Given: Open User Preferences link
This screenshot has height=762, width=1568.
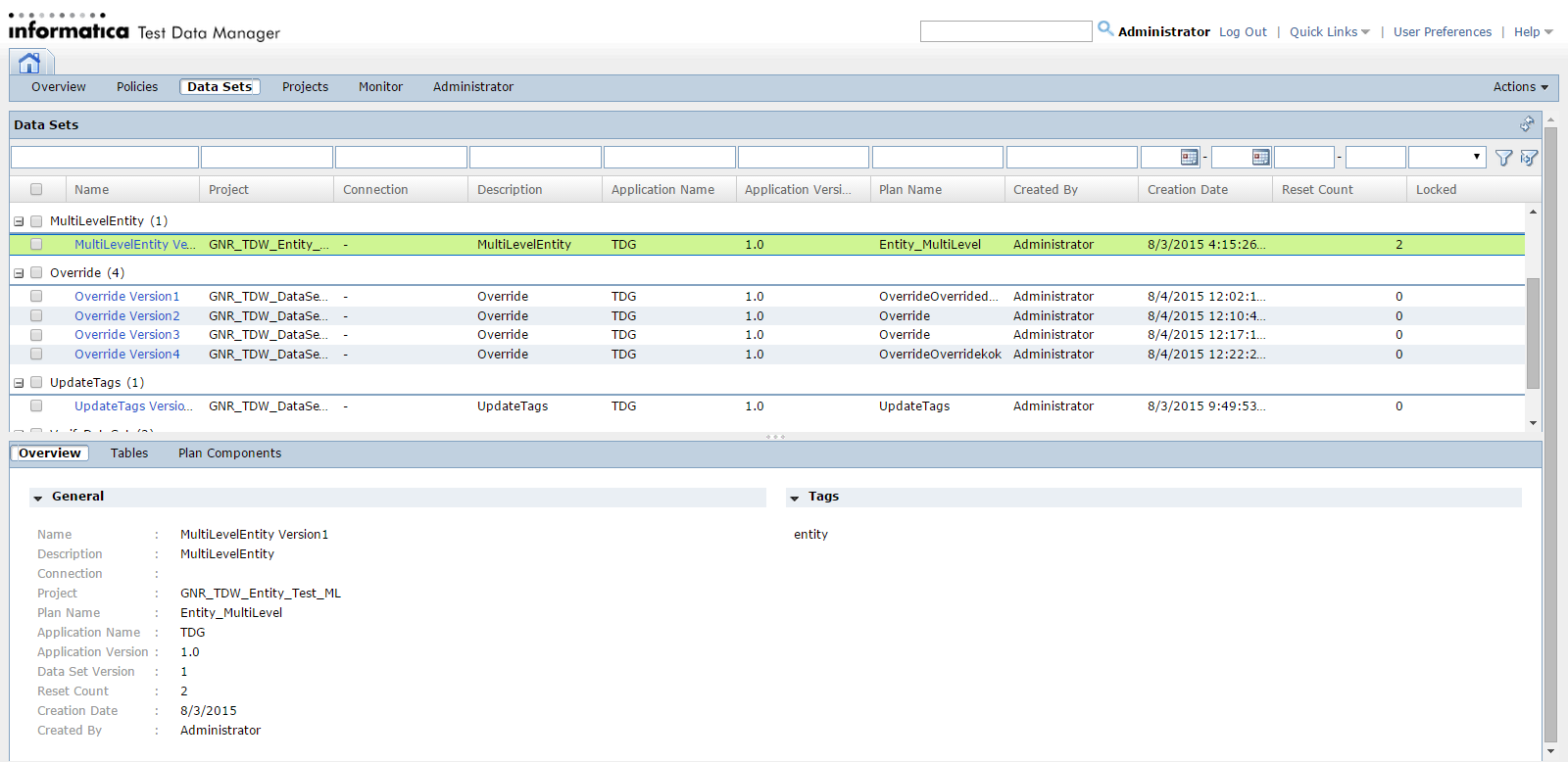Looking at the screenshot, I should (x=1443, y=32).
